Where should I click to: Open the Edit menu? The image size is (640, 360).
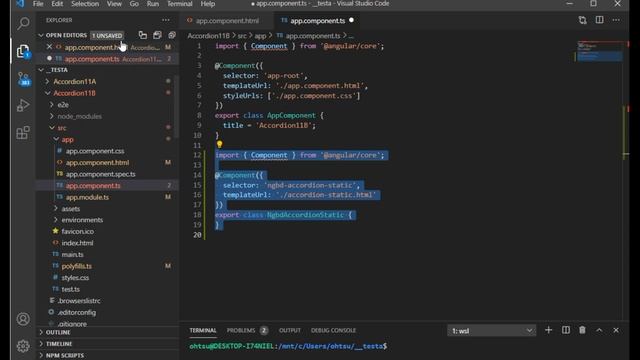[57, 4]
